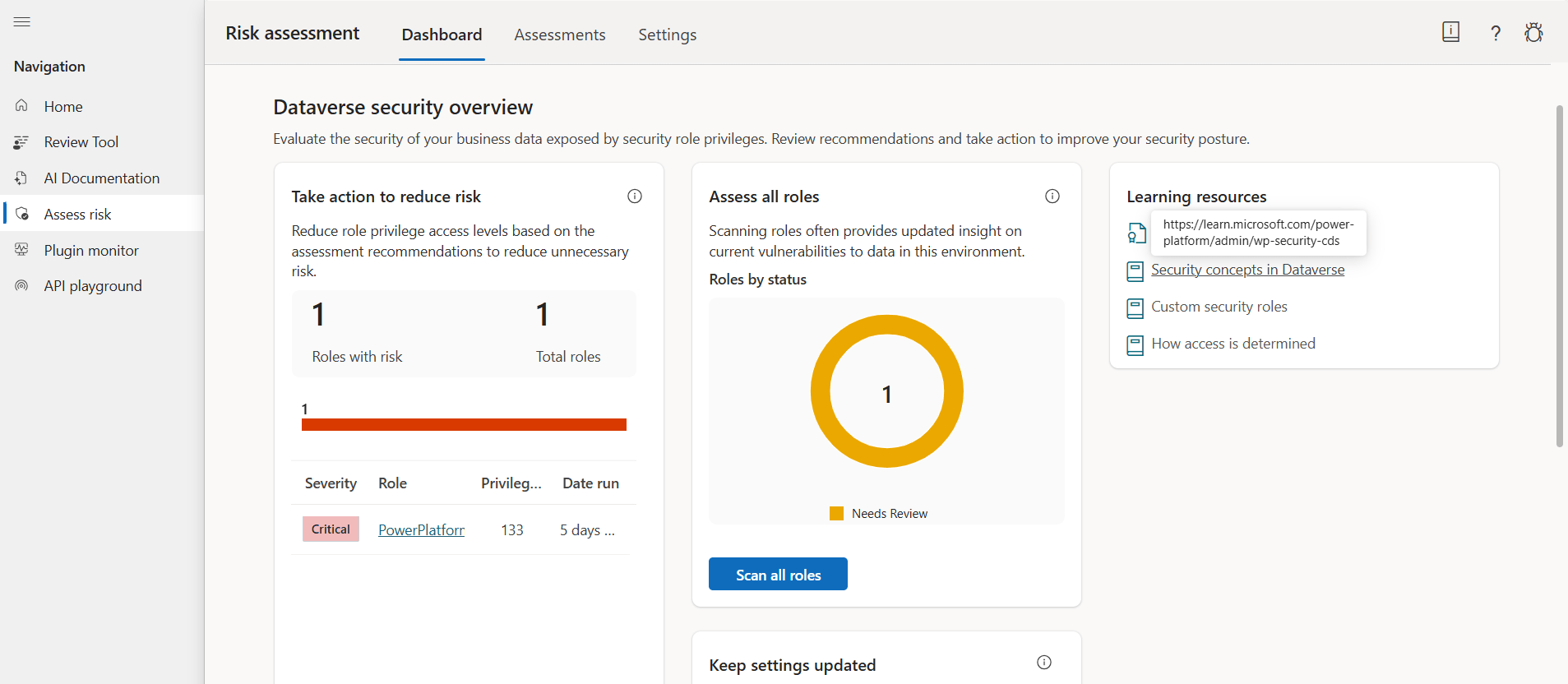1568x684 pixels.
Task: Open Security concepts in Dataverse link
Action: [x=1247, y=270]
